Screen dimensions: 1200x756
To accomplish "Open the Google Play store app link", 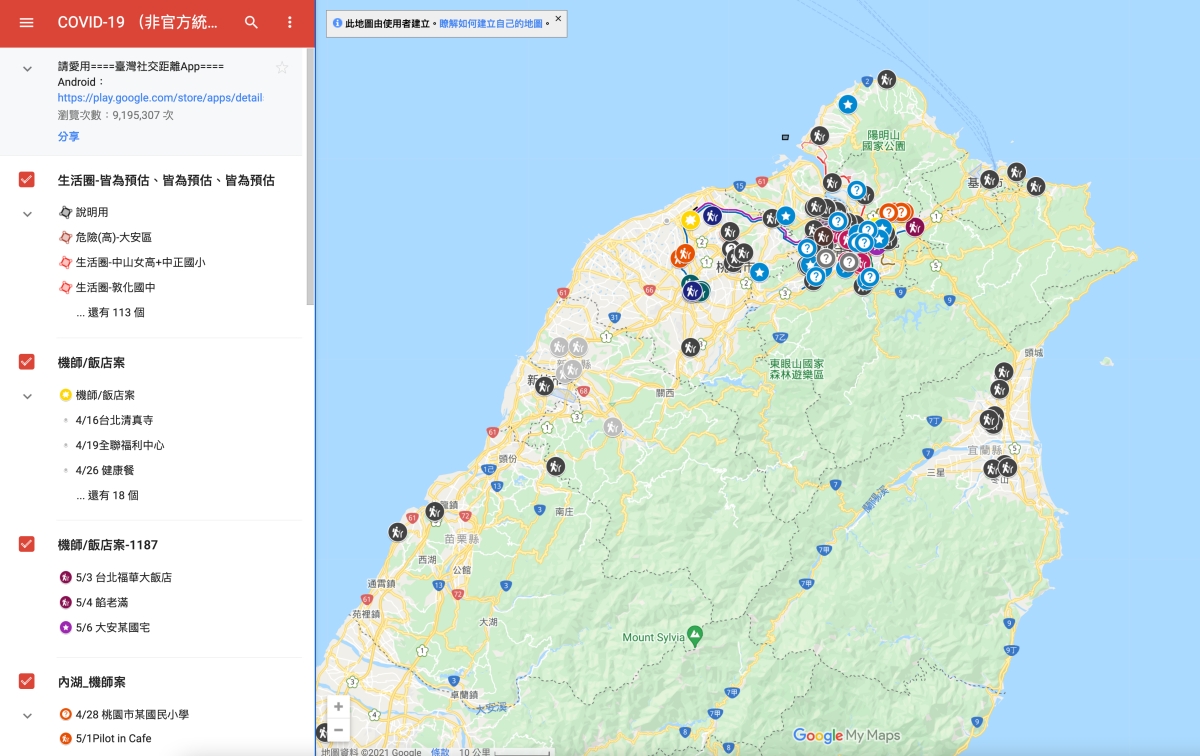I will point(160,98).
